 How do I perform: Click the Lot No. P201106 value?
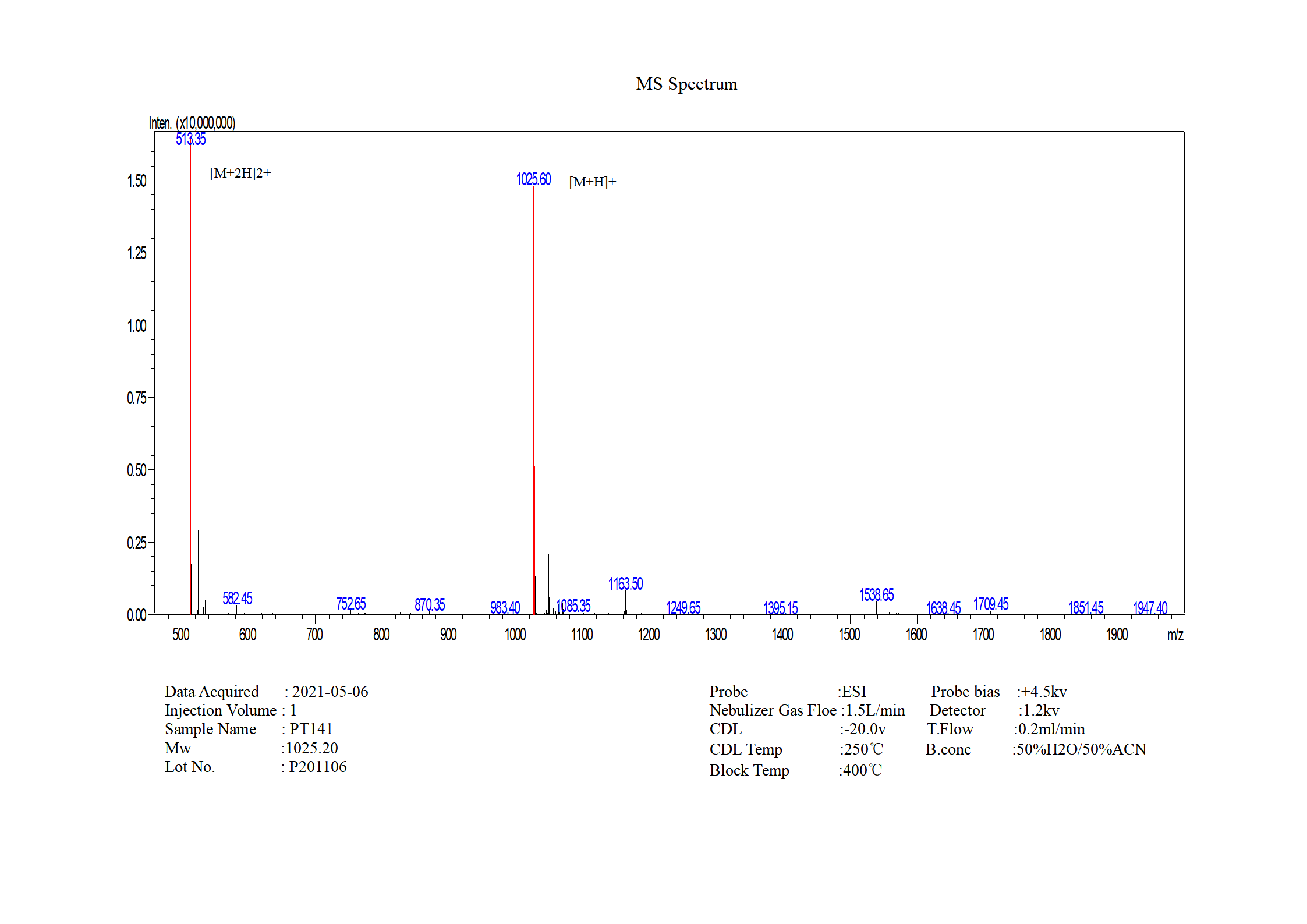click(317, 767)
